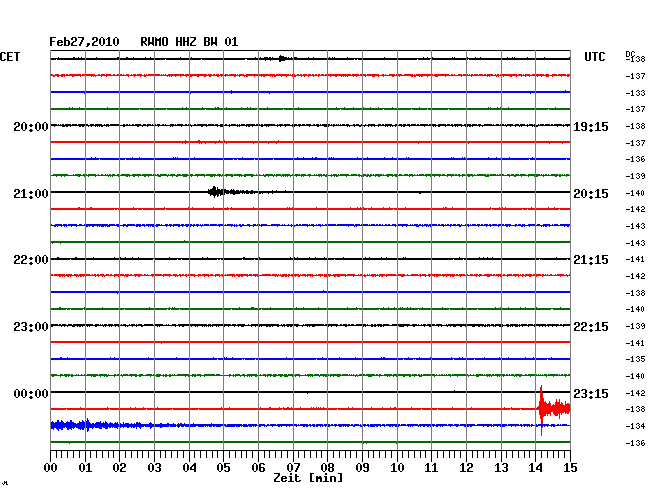Screen dimensions: 650x494
Task: Click the large red seismic event onset
Action: pyautogui.click(x=541, y=409)
